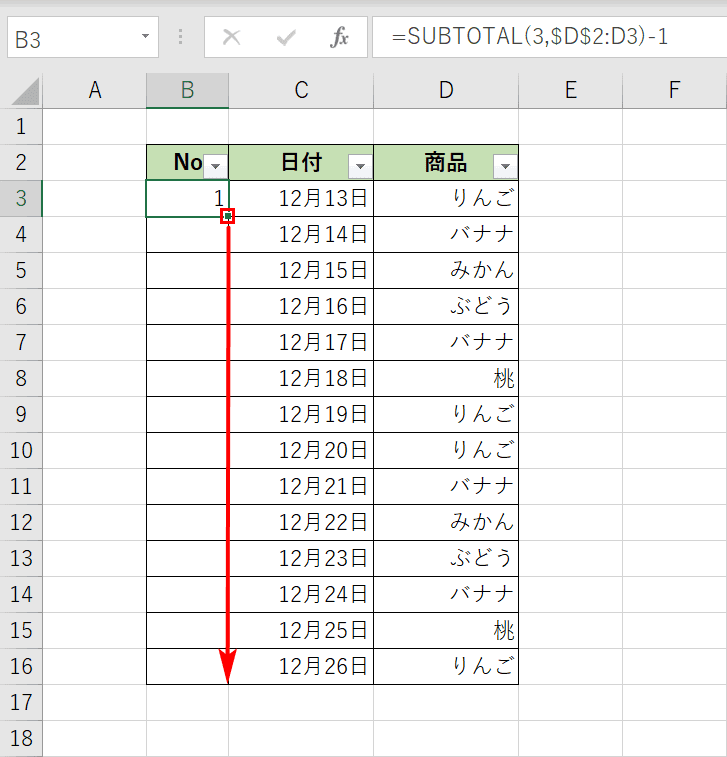Select row 18 header
The width and height of the screenshot is (727, 757).
[21, 739]
